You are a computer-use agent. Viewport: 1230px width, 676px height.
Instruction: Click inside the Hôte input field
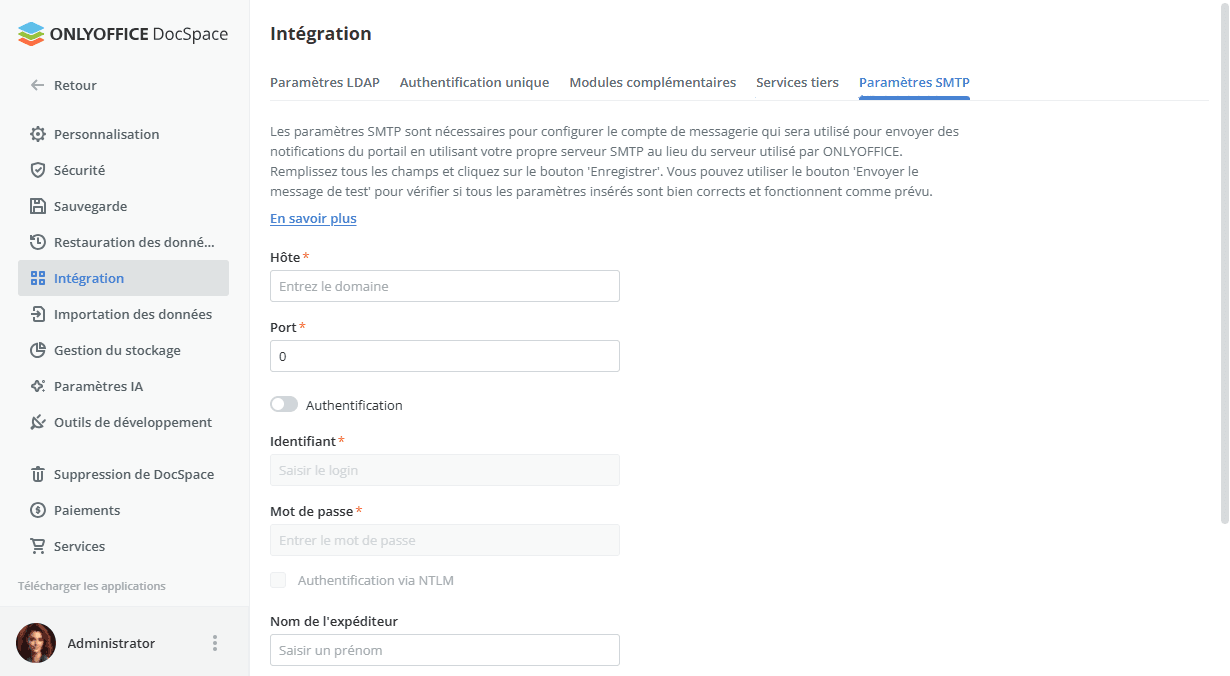[x=444, y=286]
